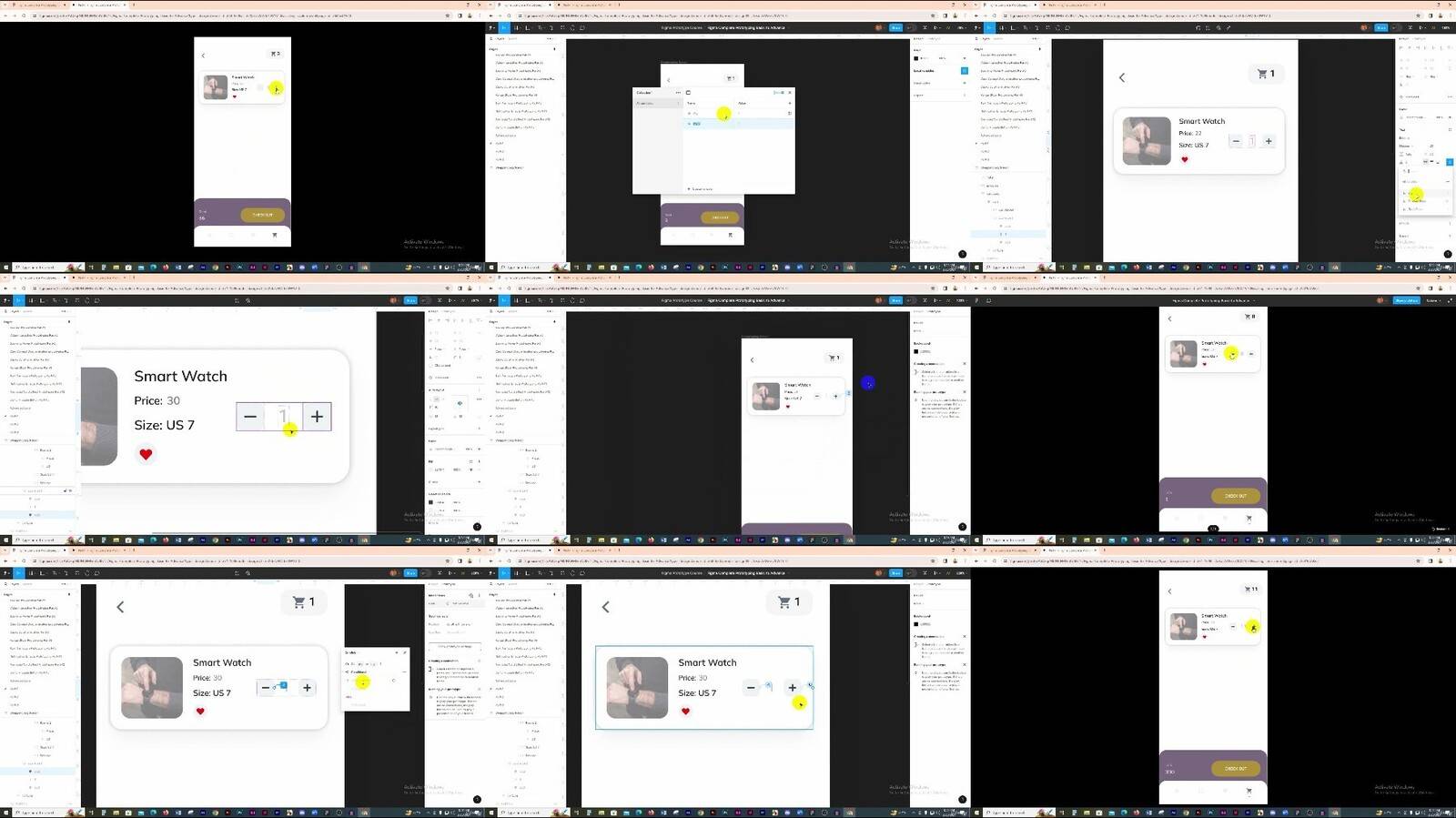1456x818 pixels.
Task: Click the Share button in the frame with the interaction popup
Action: point(410,573)
